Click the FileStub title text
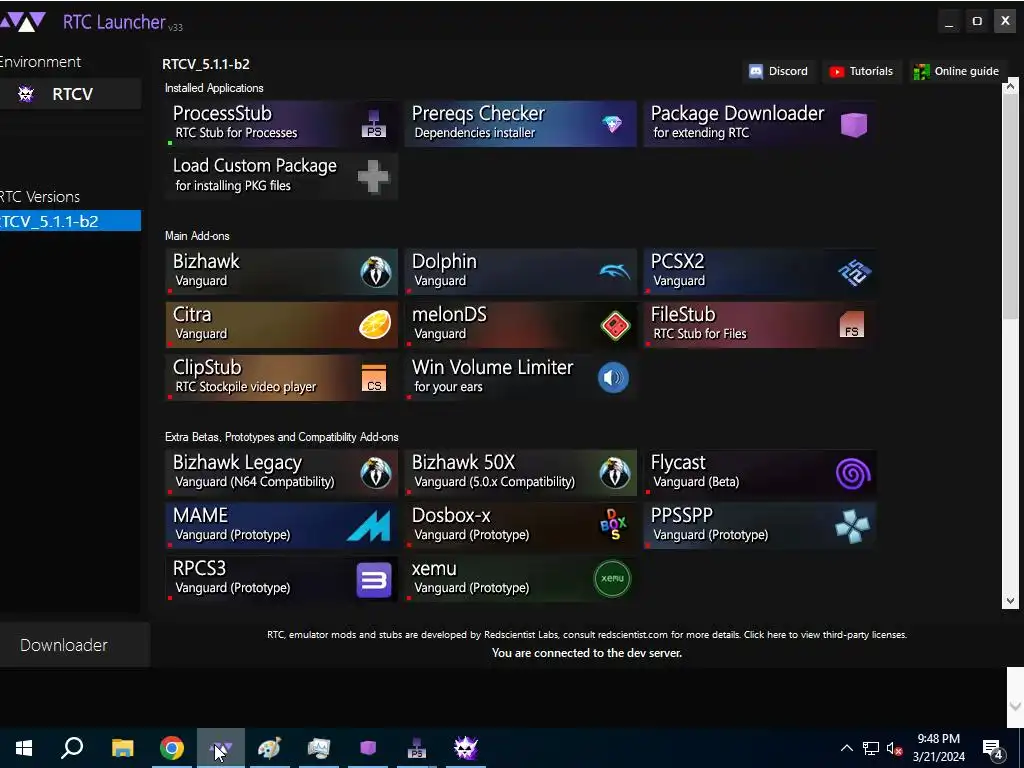The height and width of the screenshot is (768, 1024). 683,314
